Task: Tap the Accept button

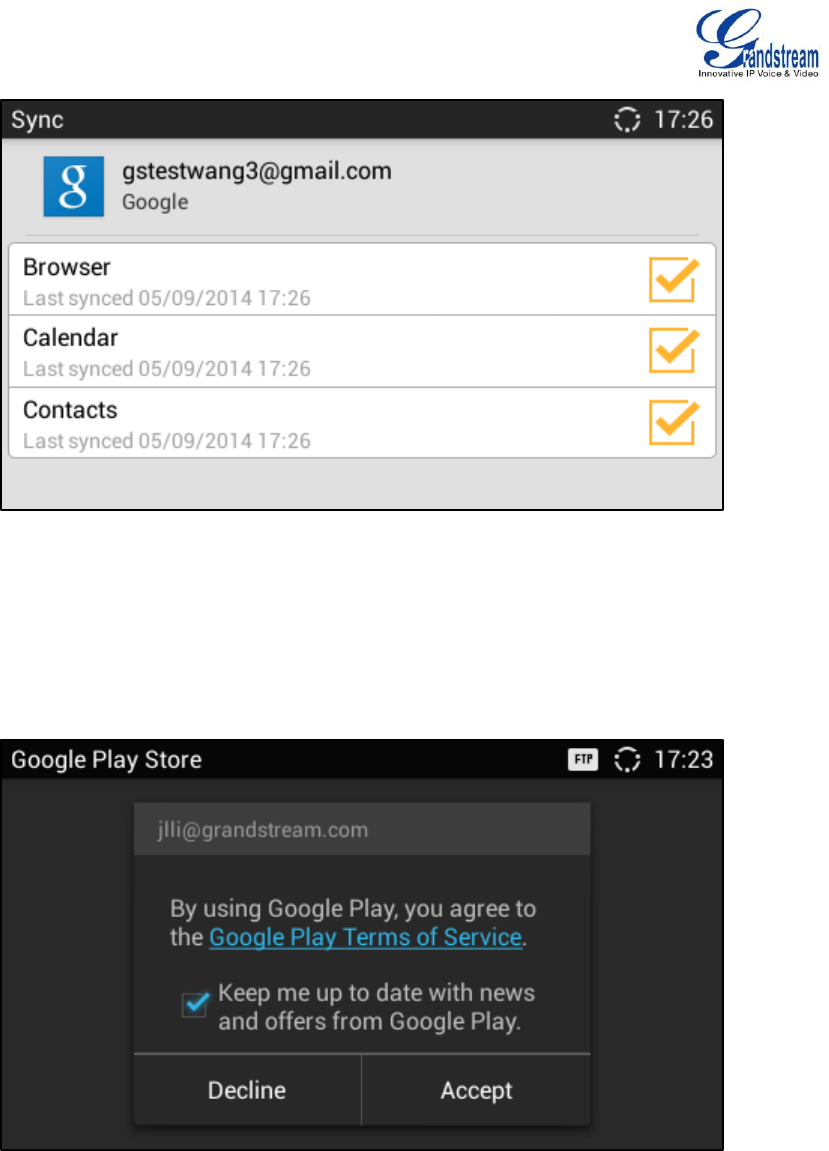Action: click(477, 1090)
